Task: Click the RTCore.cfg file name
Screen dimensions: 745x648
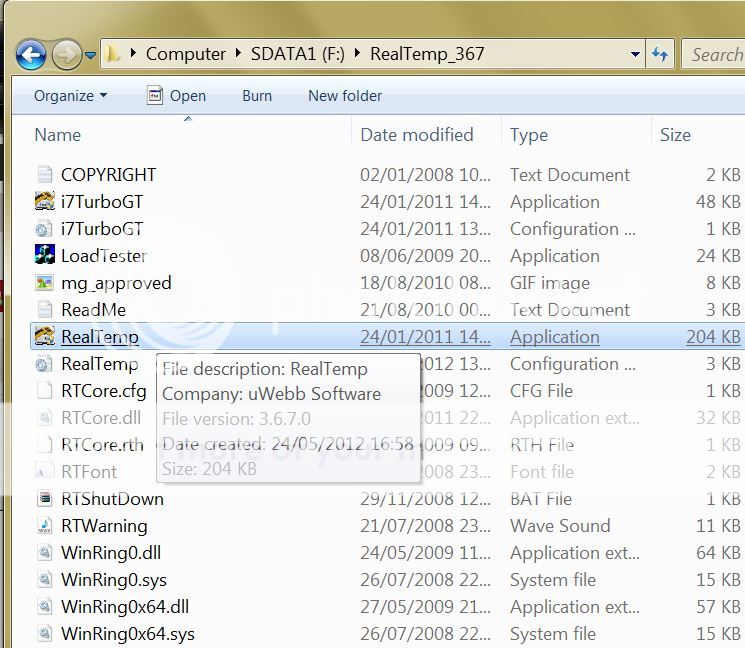Action: pyautogui.click(x=104, y=391)
